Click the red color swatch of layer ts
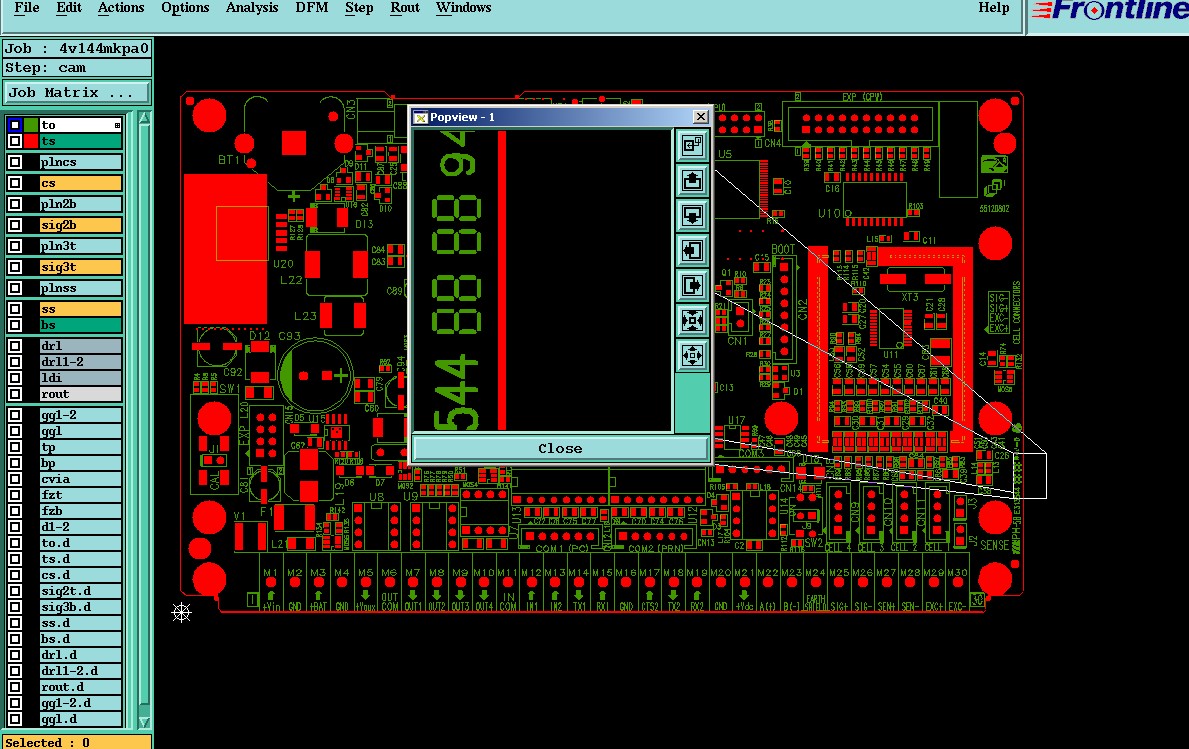This screenshot has height=749, width=1189. click(x=30, y=141)
